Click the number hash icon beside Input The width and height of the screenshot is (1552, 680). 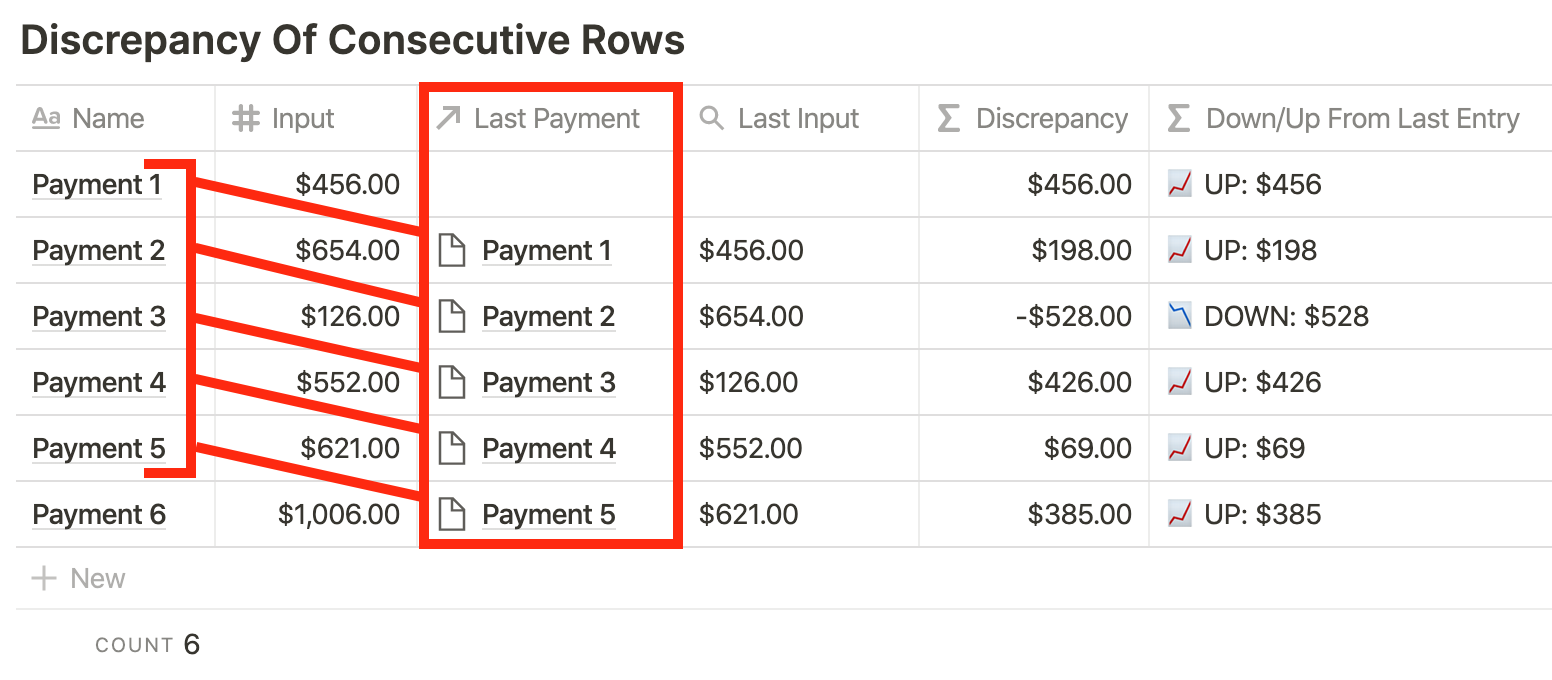click(246, 118)
